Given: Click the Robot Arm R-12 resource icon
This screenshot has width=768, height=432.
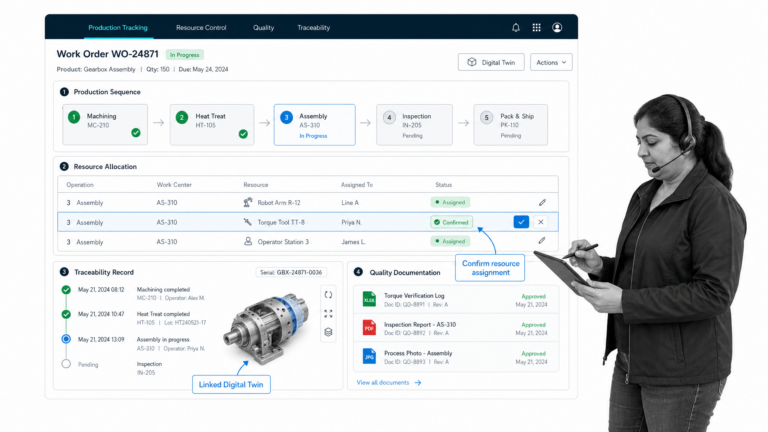Looking at the screenshot, I should tap(248, 202).
